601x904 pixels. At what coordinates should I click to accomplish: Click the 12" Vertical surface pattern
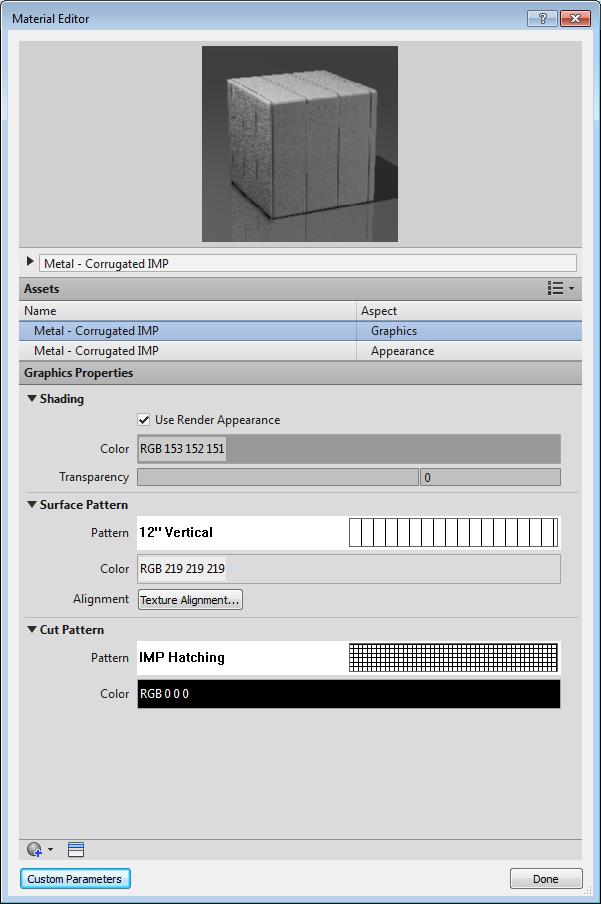coord(349,532)
